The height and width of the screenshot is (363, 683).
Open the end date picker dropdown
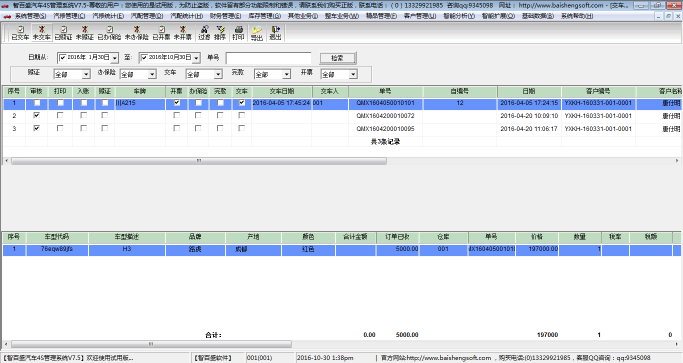(196, 58)
